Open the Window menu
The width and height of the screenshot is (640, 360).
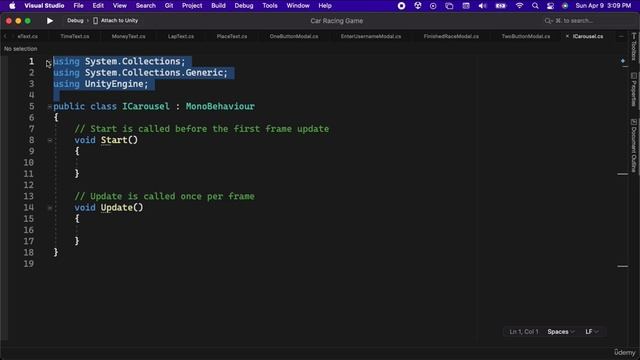coord(298,6)
